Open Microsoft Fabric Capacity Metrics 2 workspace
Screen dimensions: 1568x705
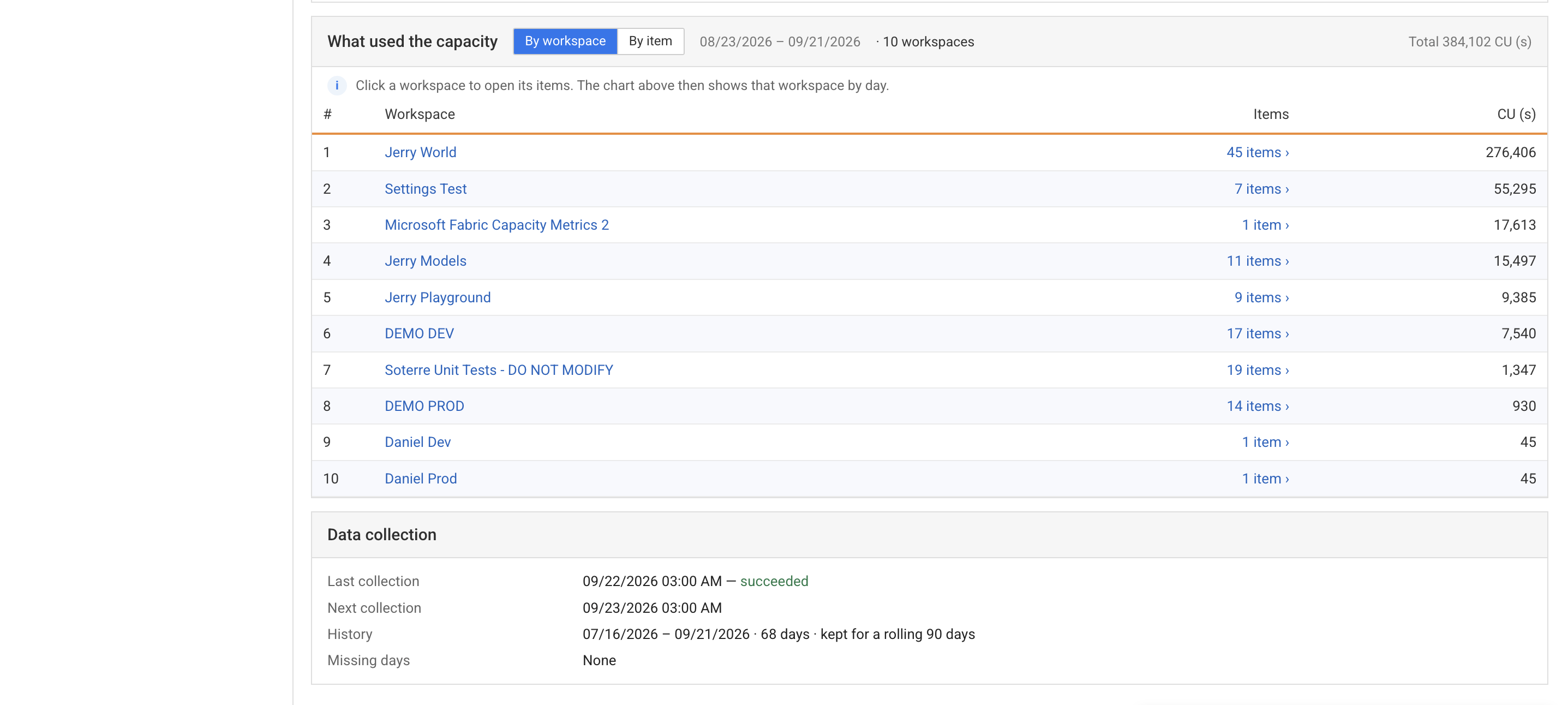(x=496, y=225)
